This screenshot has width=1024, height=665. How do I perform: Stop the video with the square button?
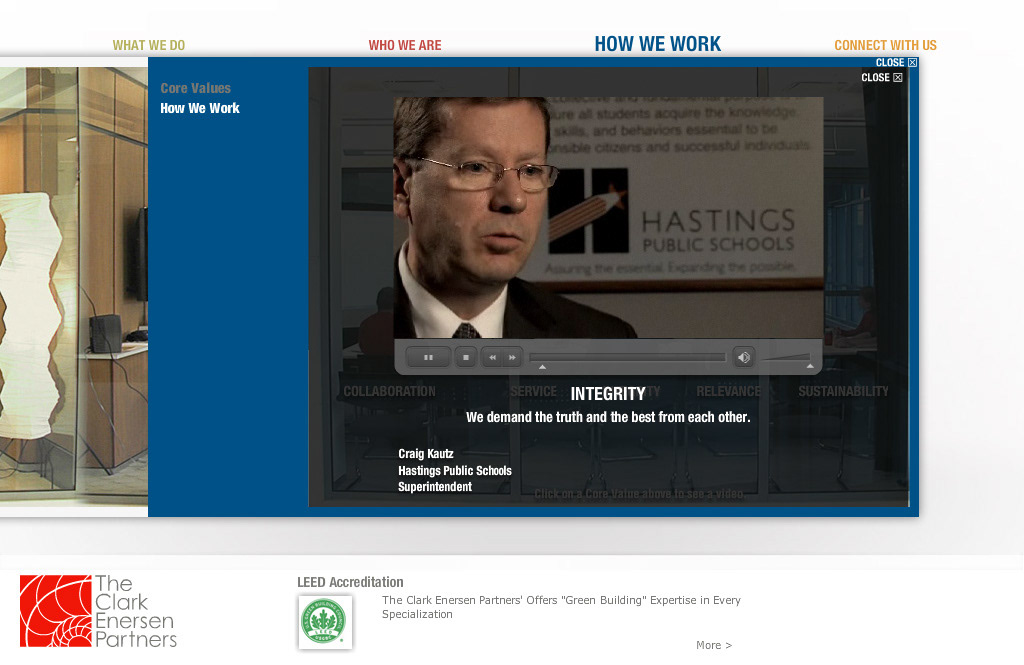pos(466,357)
